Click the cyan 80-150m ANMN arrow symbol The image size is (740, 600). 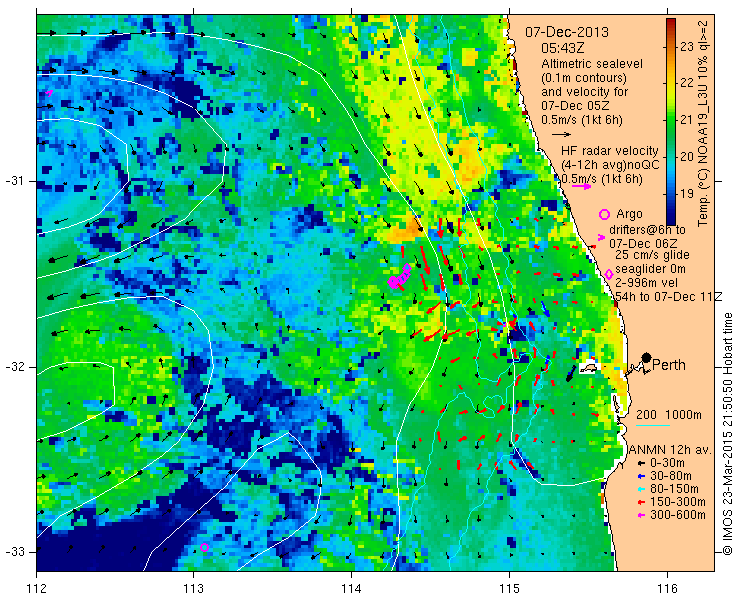click(640, 490)
